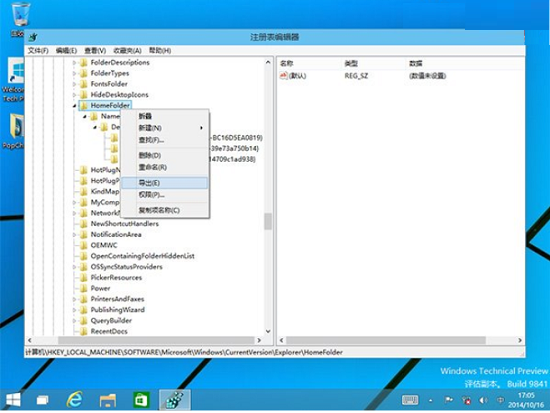Open the 收藏夹(A) menu
Viewport: 550px width, 413px height.
(x=127, y=51)
